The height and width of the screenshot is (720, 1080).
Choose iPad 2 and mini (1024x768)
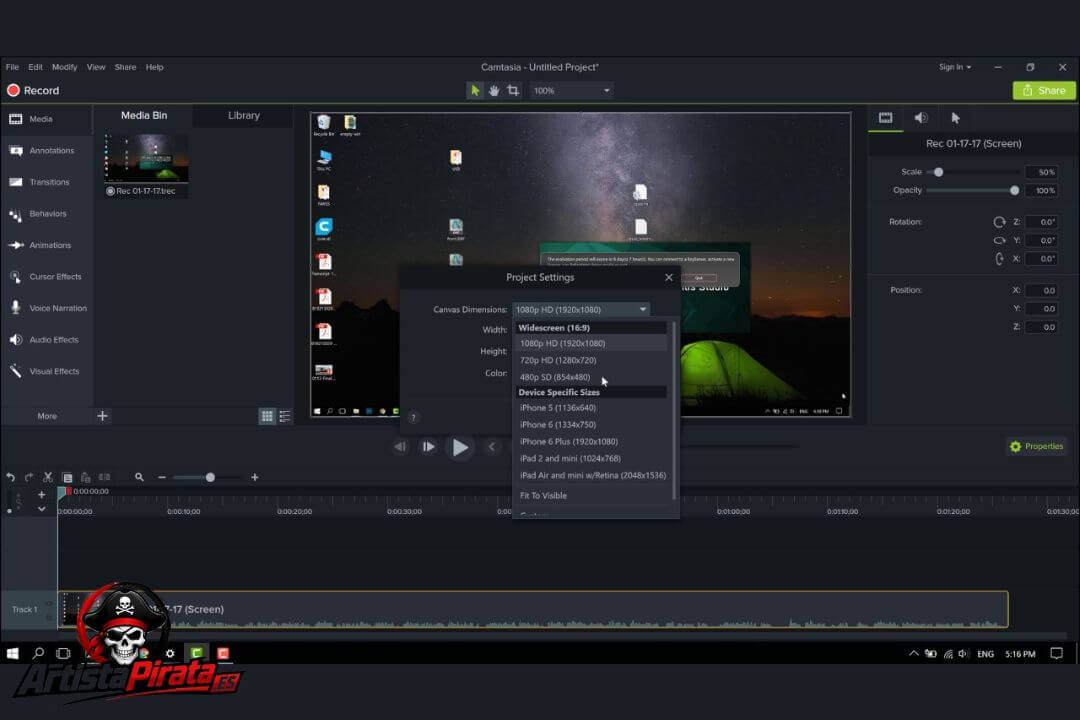click(592, 458)
